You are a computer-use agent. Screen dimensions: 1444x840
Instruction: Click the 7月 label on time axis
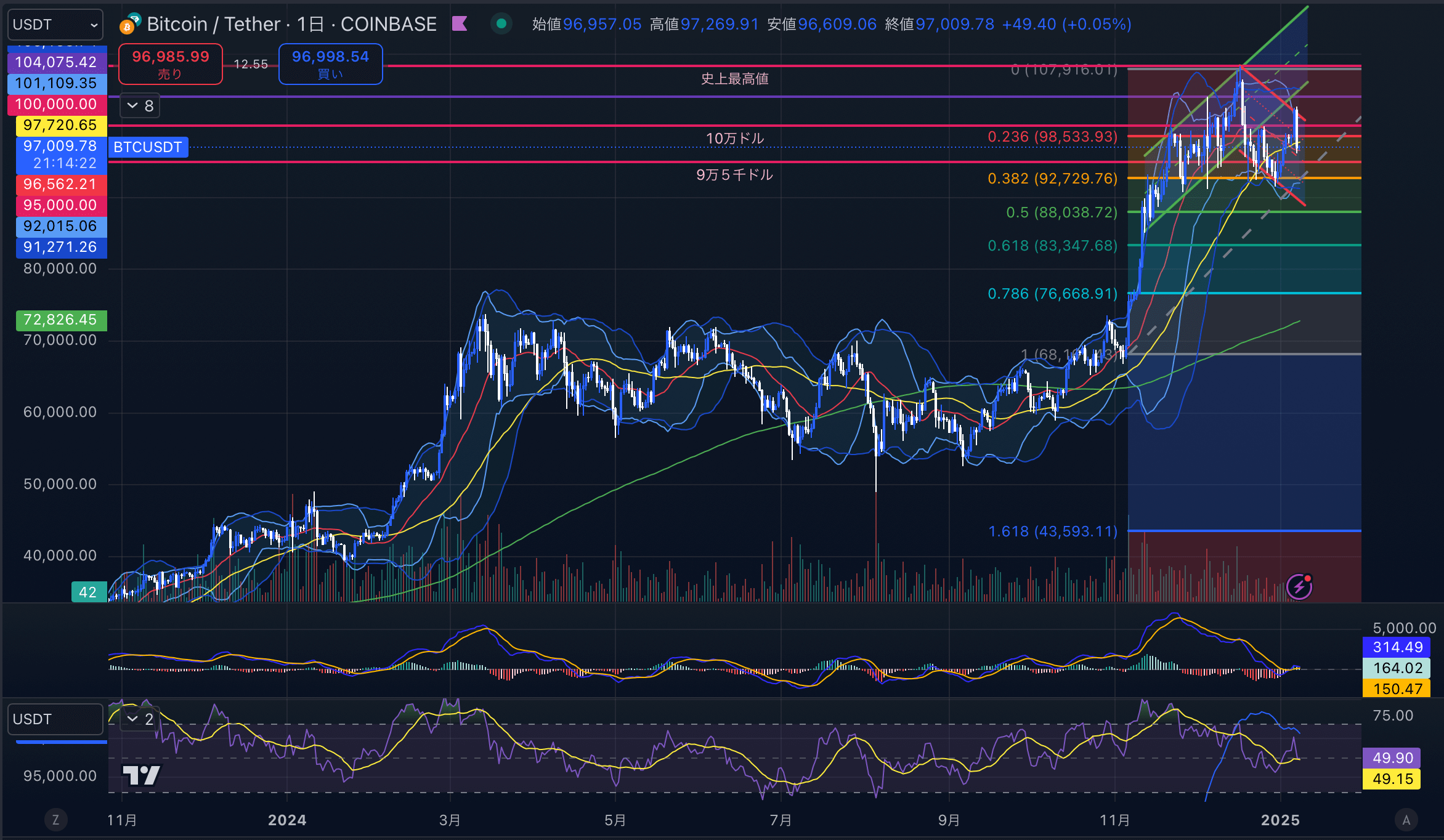781,820
